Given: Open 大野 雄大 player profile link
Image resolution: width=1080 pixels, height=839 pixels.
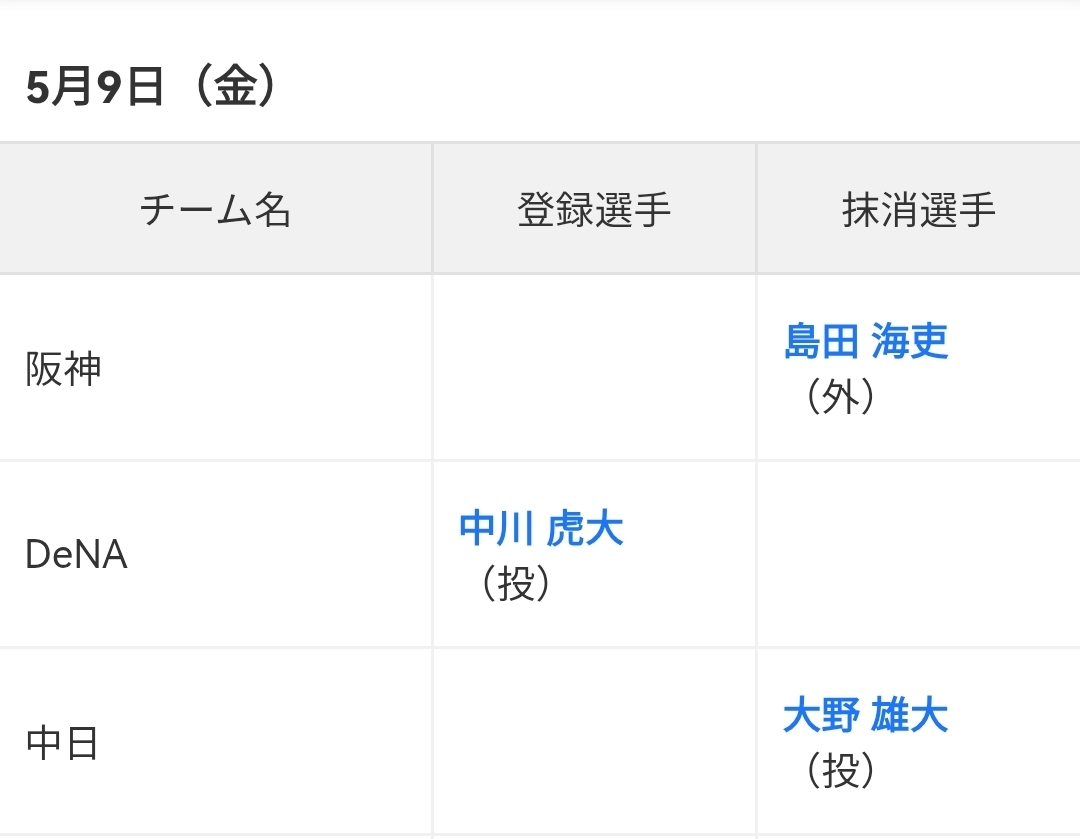Looking at the screenshot, I should pos(865,716).
